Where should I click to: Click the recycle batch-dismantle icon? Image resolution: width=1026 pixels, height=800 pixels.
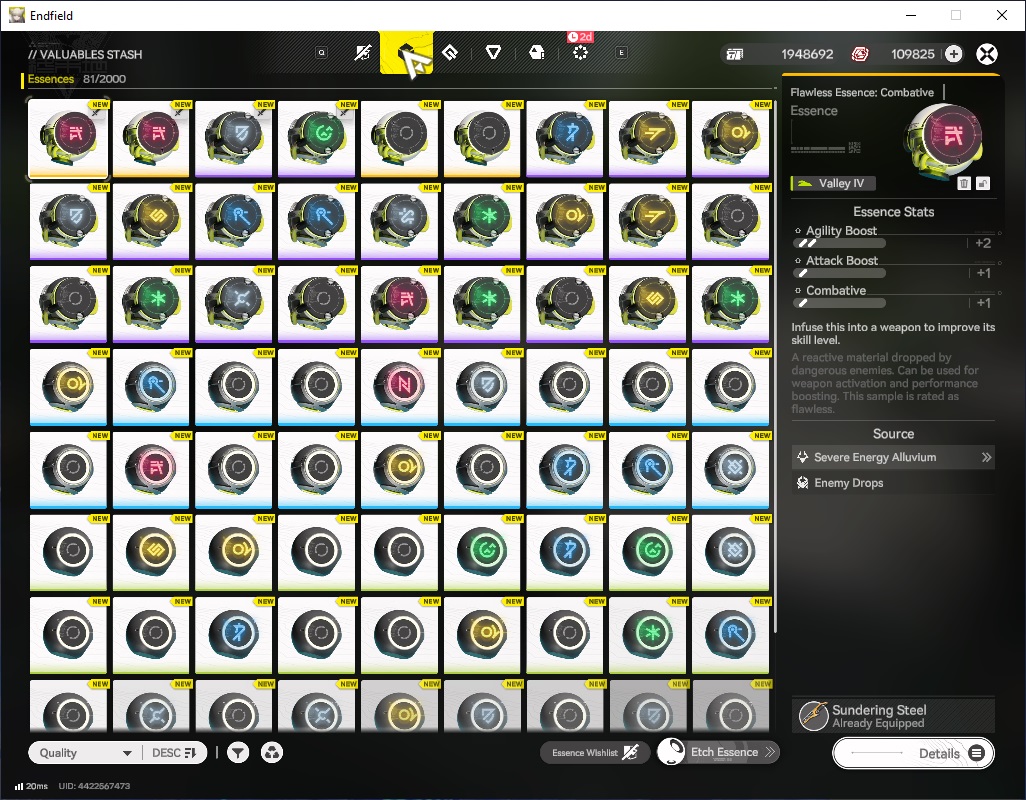272,753
